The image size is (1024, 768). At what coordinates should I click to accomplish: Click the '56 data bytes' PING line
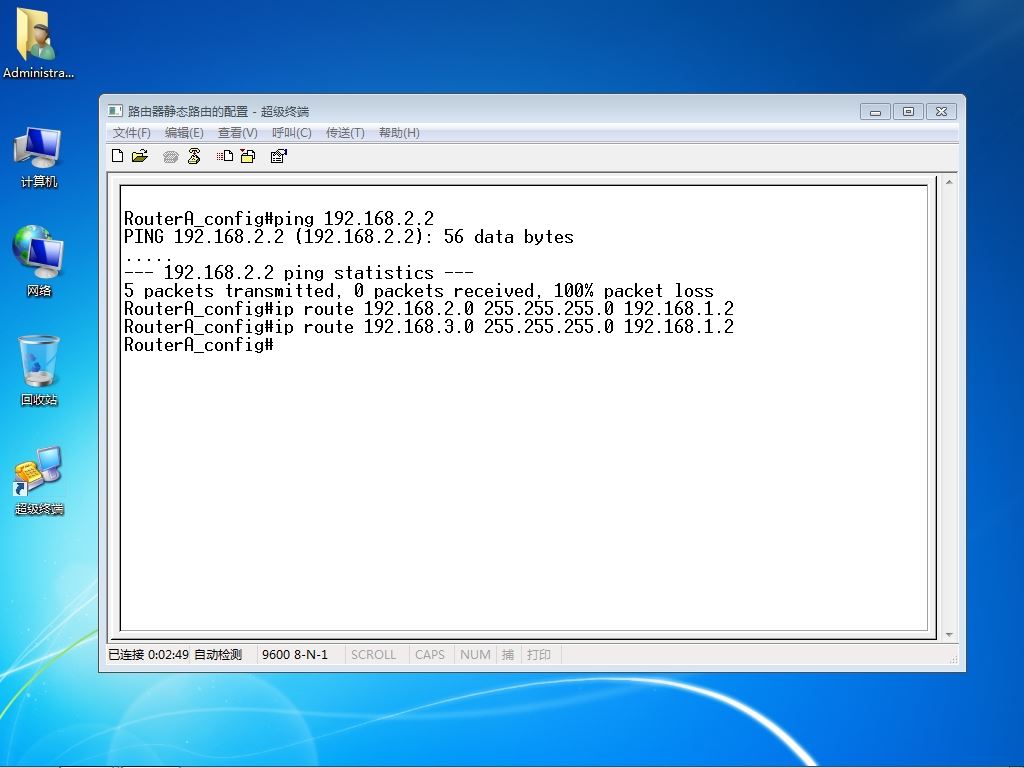pyautogui.click(x=349, y=236)
